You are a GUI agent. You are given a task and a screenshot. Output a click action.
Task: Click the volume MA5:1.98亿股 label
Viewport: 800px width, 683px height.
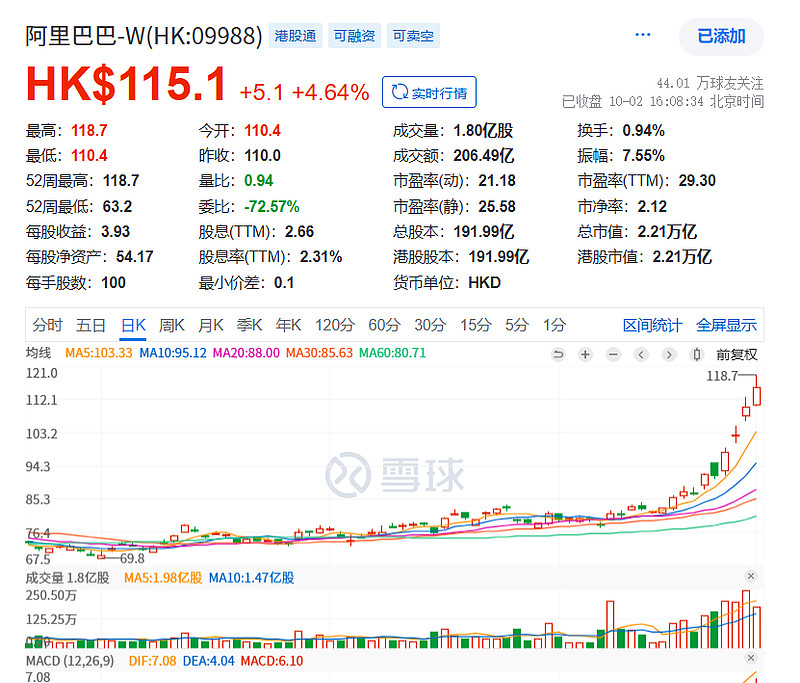[x=163, y=578]
